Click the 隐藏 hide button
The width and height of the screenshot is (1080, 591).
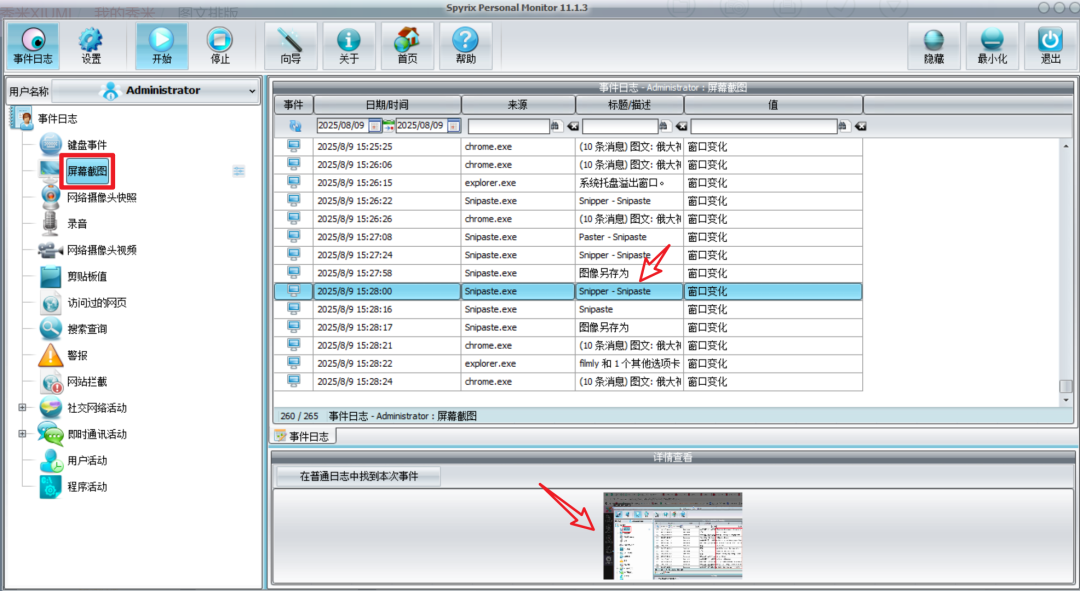click(x=934, y=46)
